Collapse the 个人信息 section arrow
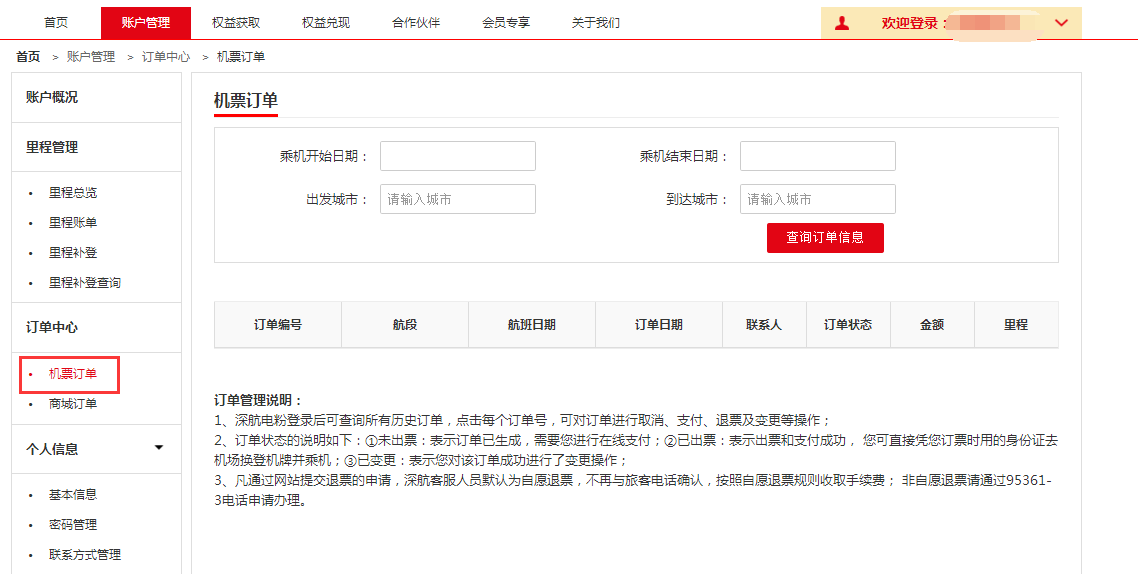Screen dimensions: 1138x574 click(159, 448)
